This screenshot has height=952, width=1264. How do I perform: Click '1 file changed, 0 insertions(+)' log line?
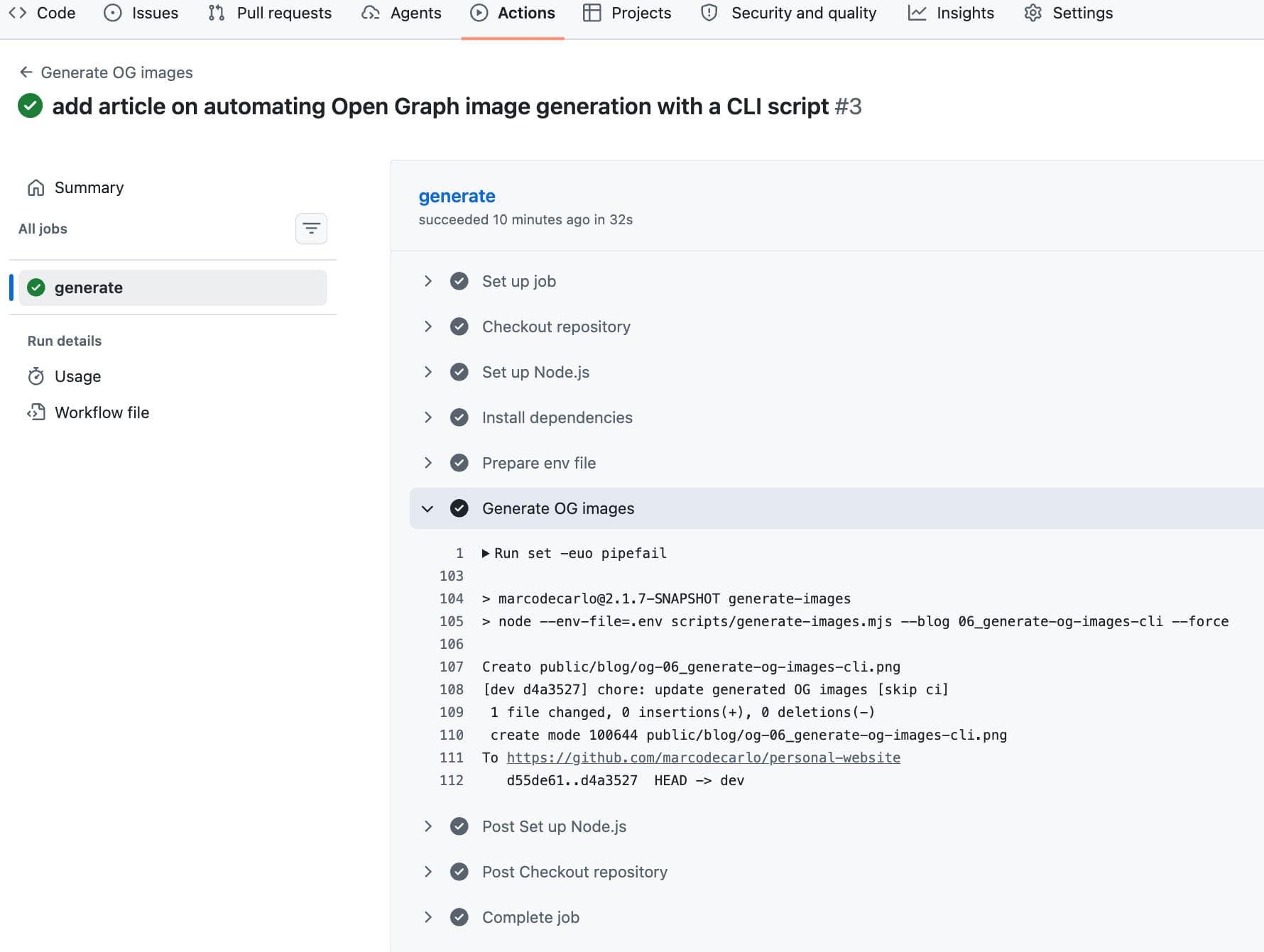pos(682,712)
